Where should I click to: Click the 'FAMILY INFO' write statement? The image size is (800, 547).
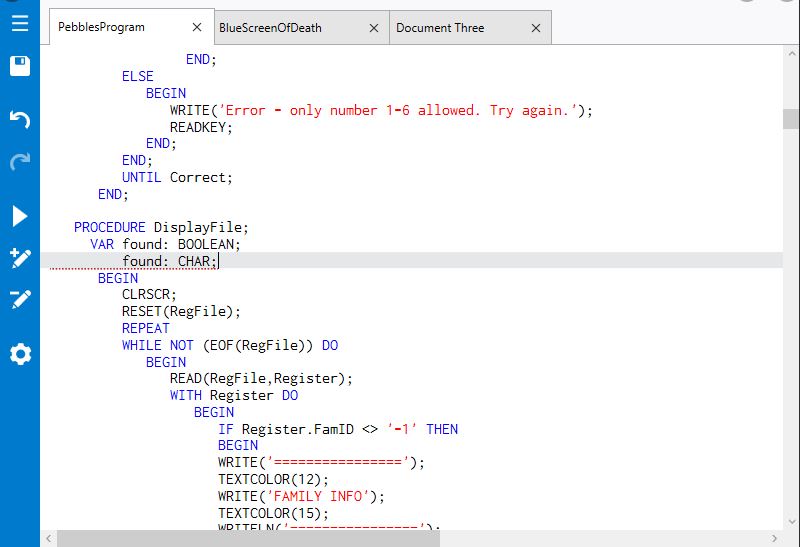(301, 496)
